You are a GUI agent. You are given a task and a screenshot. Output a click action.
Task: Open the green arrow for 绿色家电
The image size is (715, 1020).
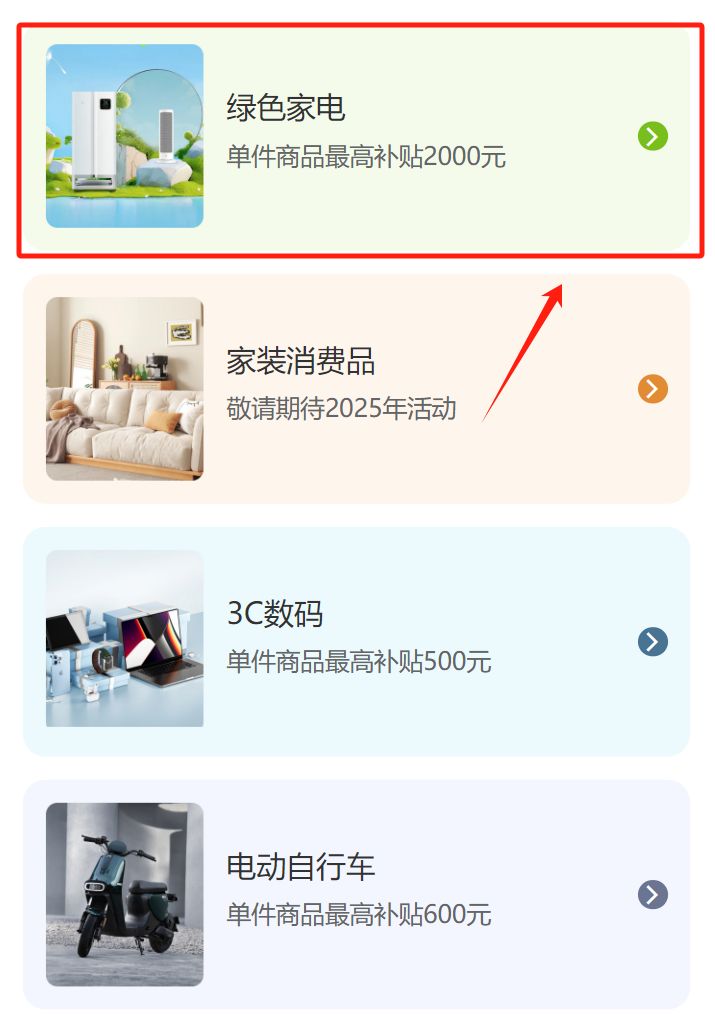coord(653,136)
